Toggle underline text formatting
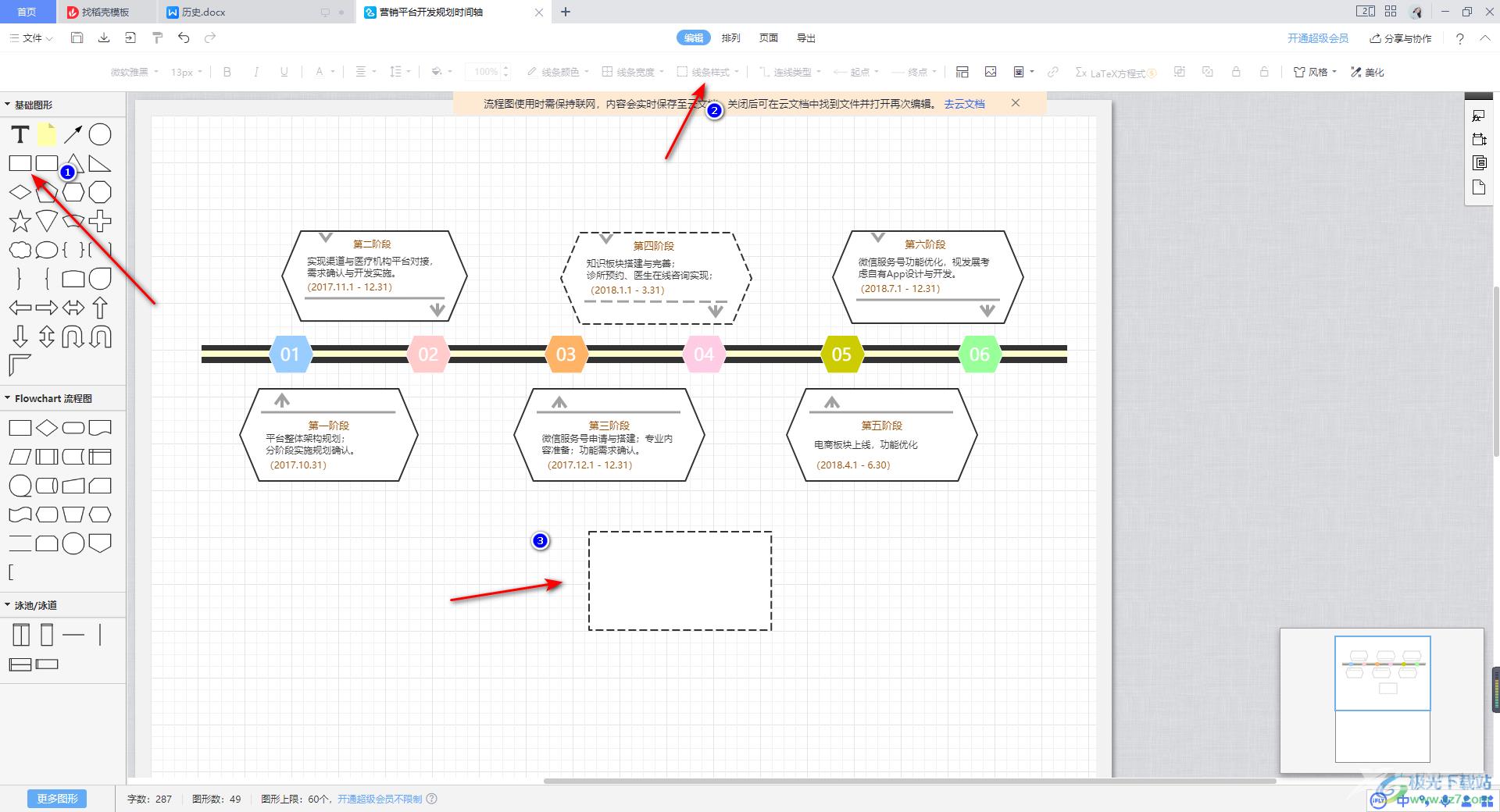The height and width of the screenshot is (812, 1500). click(x=284, y=72)
